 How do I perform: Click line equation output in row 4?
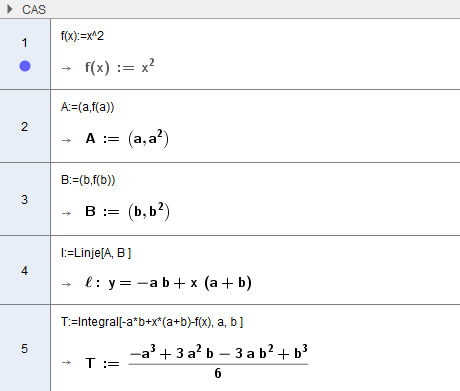point(168,283)
